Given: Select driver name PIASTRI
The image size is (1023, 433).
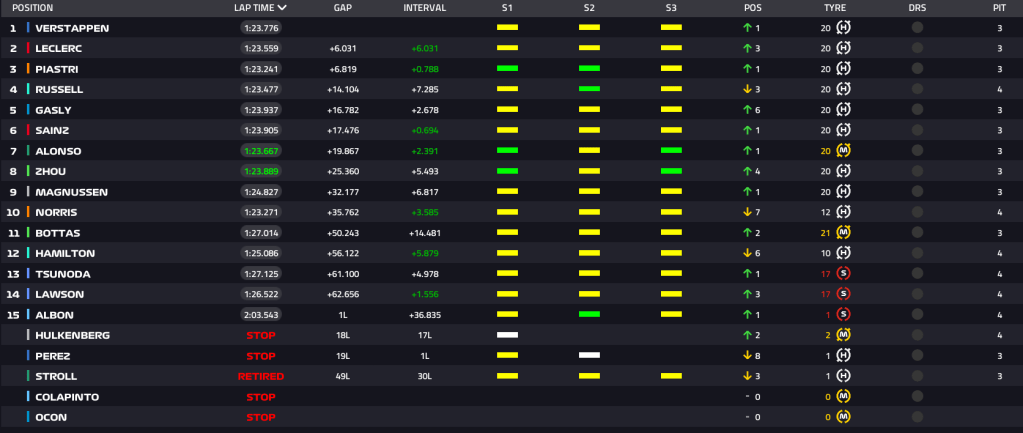Looking at the screenshot, I should [57, 69].
